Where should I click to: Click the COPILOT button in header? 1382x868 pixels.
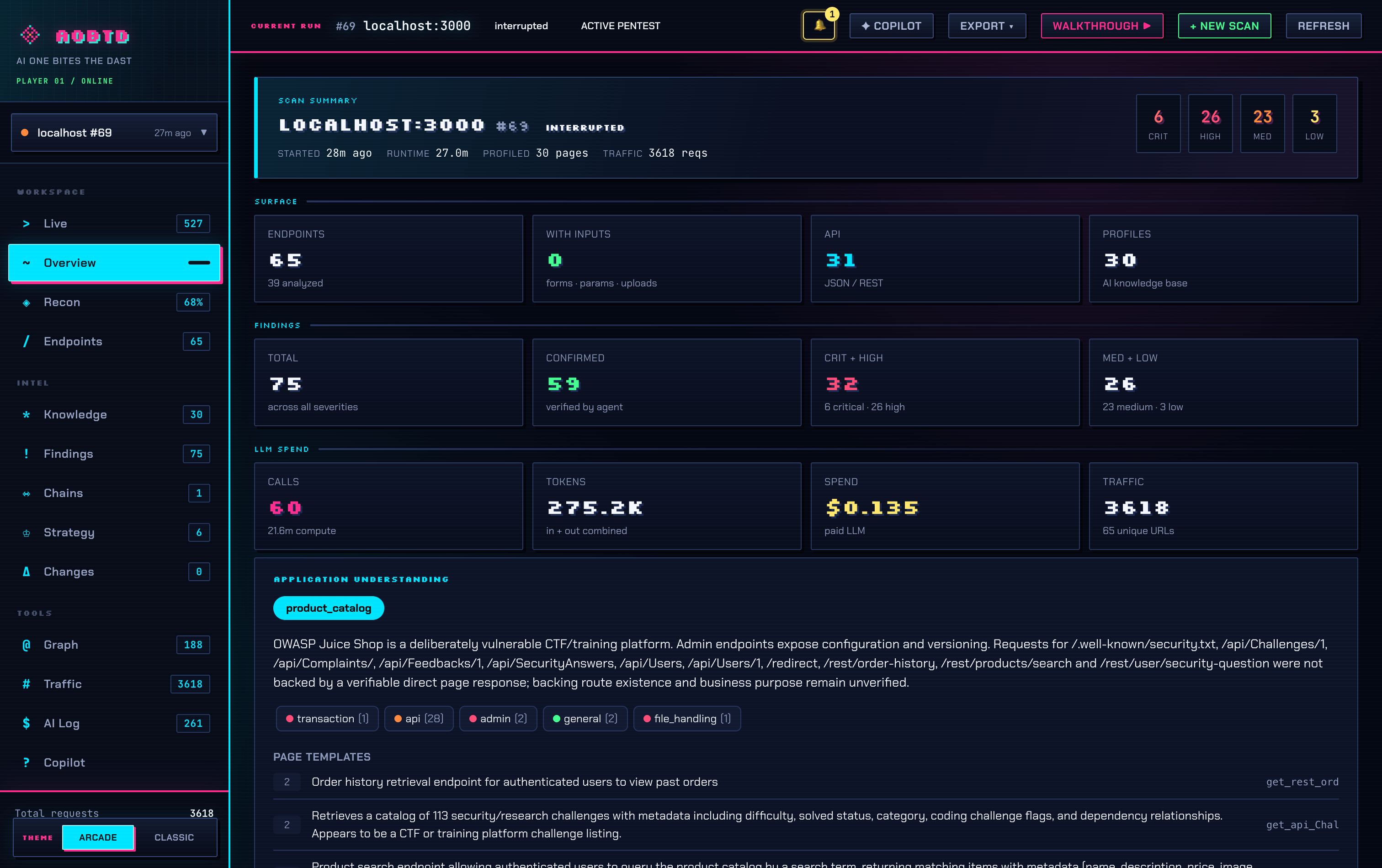coord(891,26)
